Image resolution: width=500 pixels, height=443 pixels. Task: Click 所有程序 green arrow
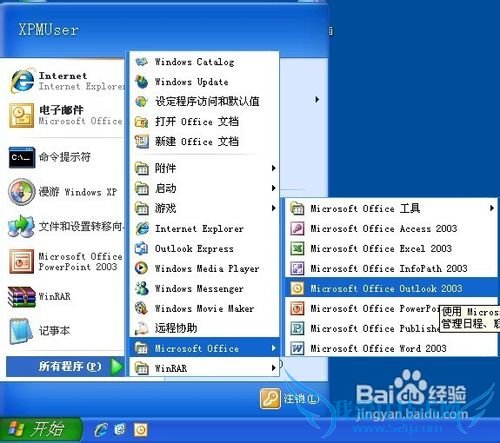point(117,367)
